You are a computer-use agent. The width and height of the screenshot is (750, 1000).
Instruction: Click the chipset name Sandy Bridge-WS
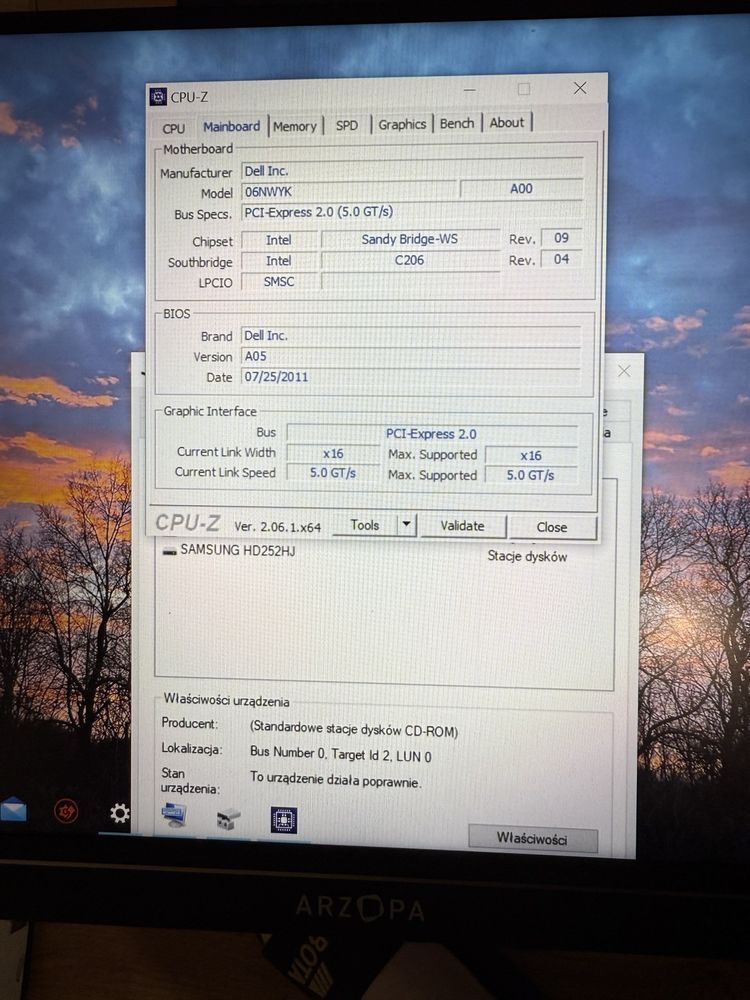click(x=410, y=239)
